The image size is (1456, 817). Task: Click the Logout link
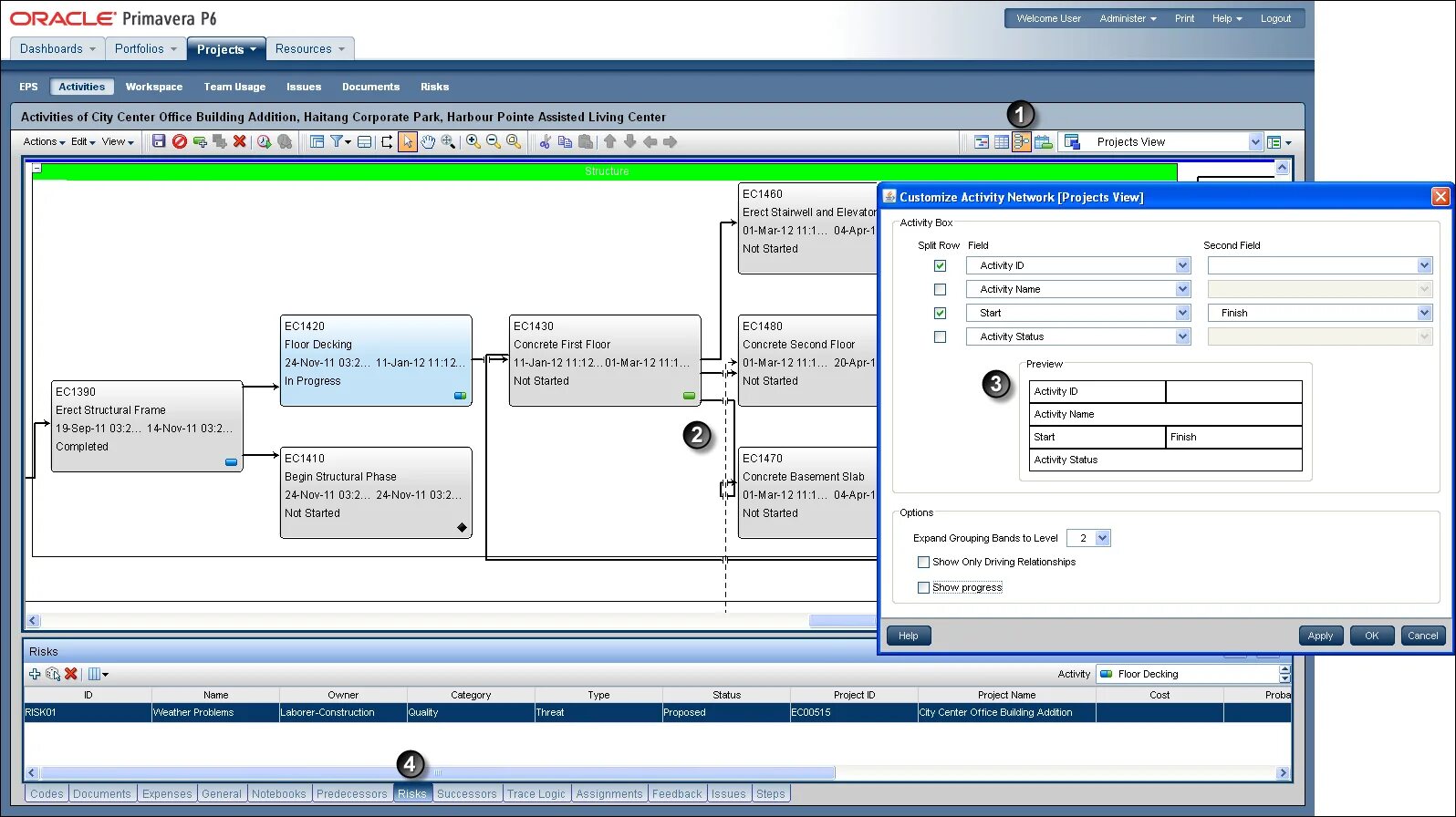pyautogui.click(x=1275, y=18)
